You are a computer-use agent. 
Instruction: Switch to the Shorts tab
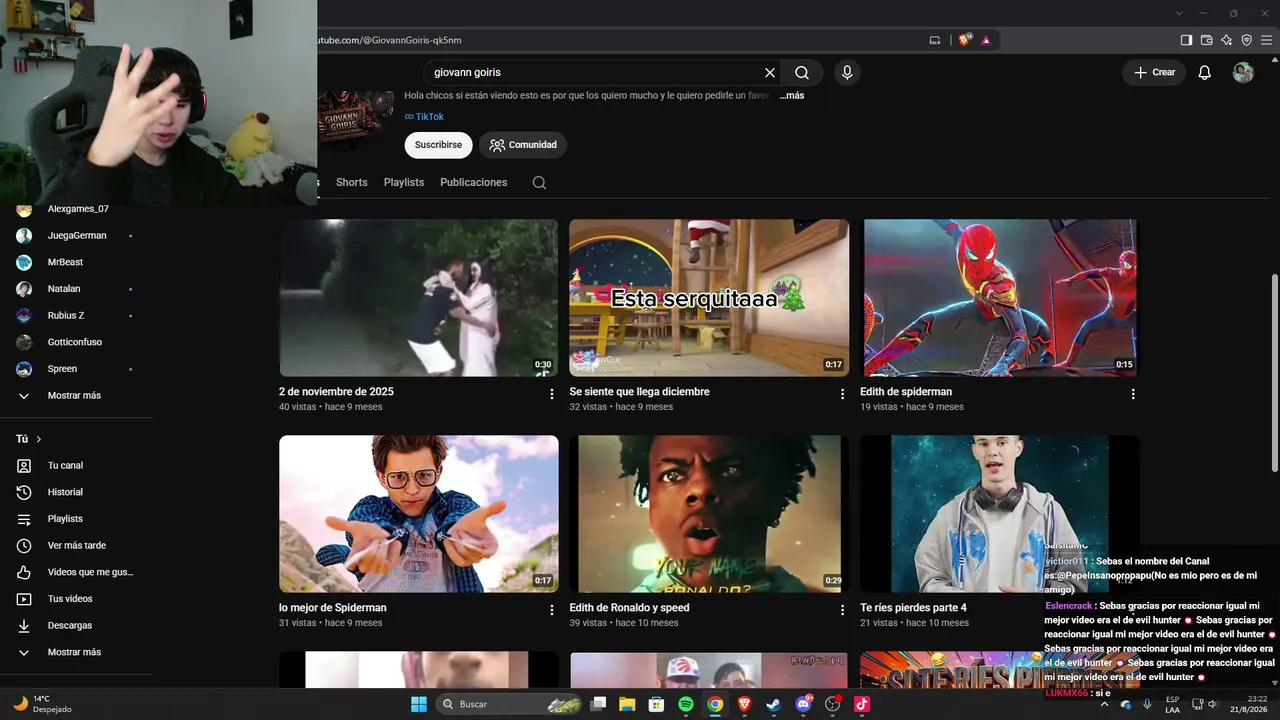pyautogui.click(x=352, y=183)
